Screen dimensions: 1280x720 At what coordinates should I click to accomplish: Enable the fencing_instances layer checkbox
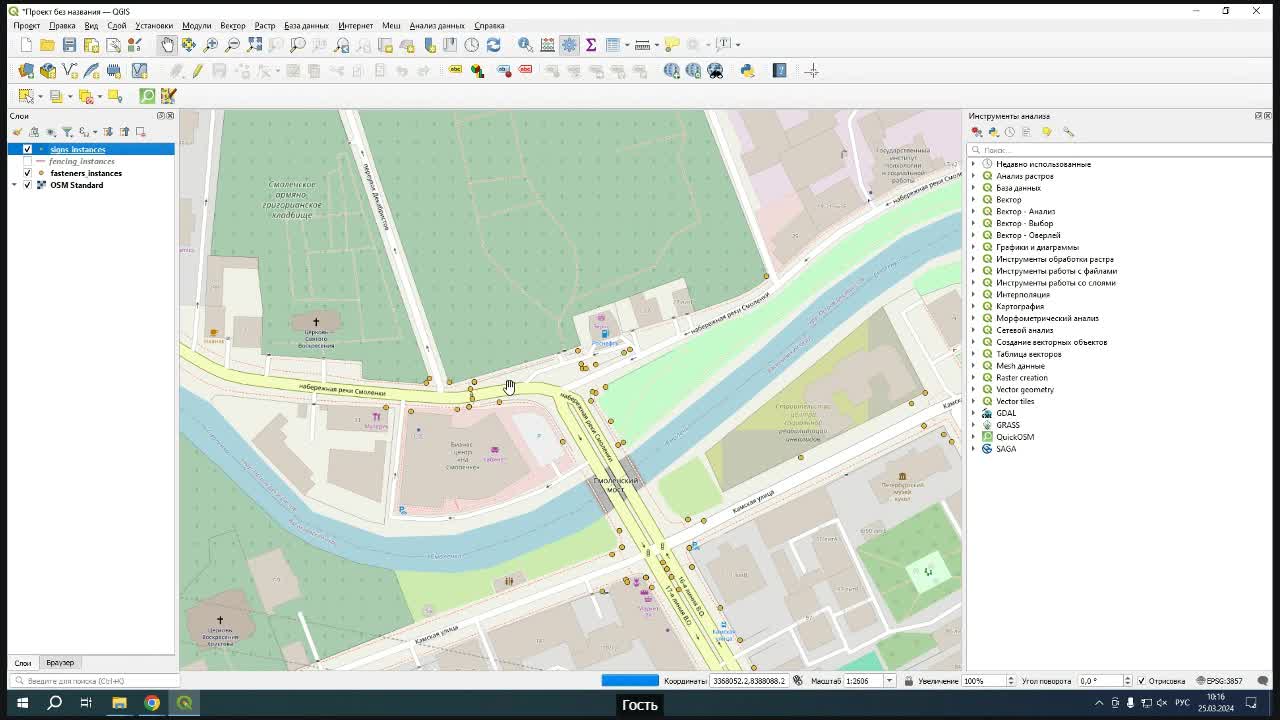pyautogui.click(x=27, y=161)
